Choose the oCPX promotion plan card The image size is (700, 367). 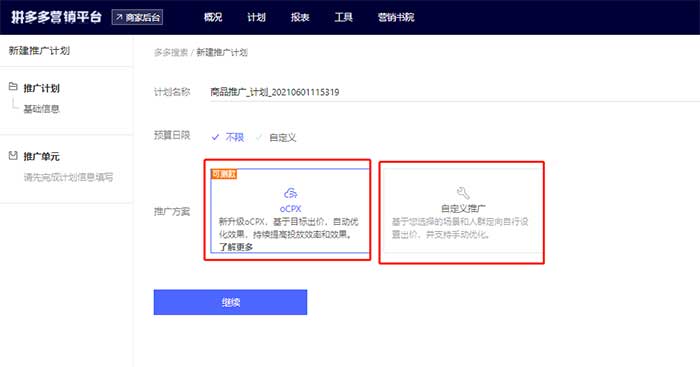pyautogui.click(x=291, y=210)
